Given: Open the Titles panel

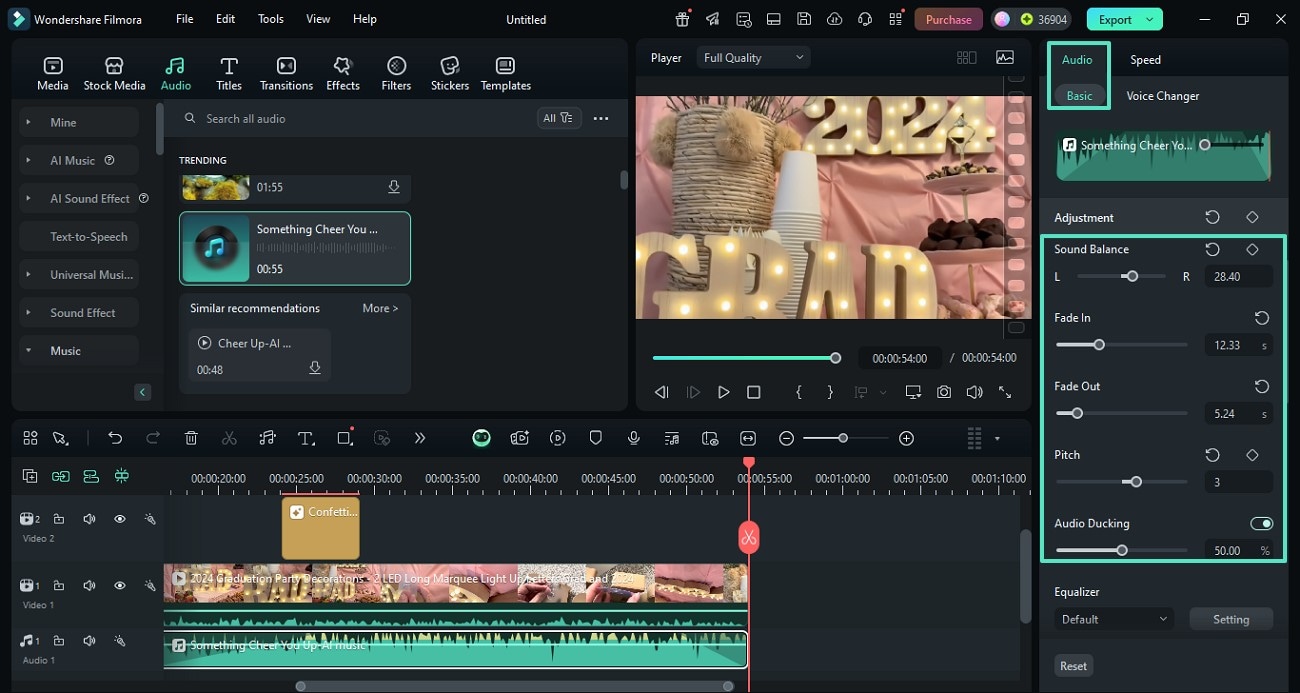Looking at the screenshot, I should (229, 73).
